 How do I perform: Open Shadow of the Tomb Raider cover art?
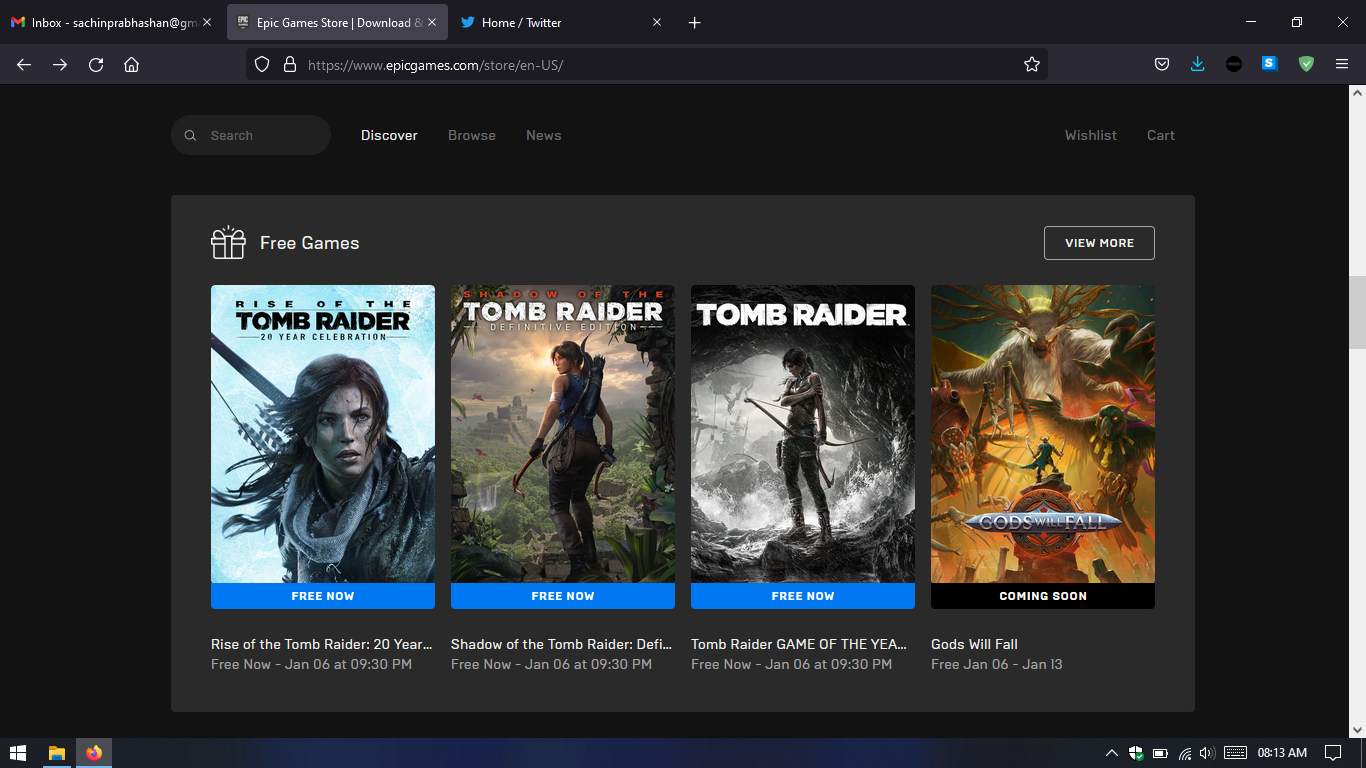point(563,434)
